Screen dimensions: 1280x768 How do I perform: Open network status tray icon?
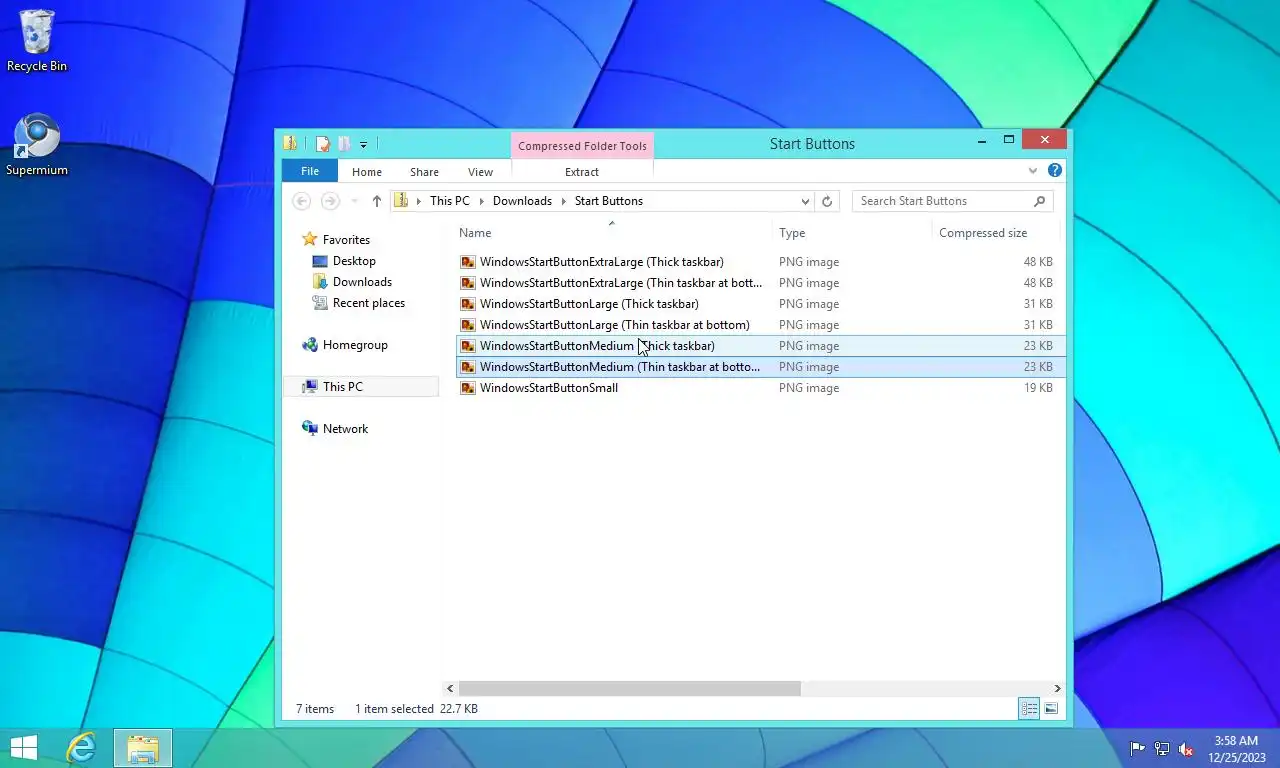coord(1162,748)
